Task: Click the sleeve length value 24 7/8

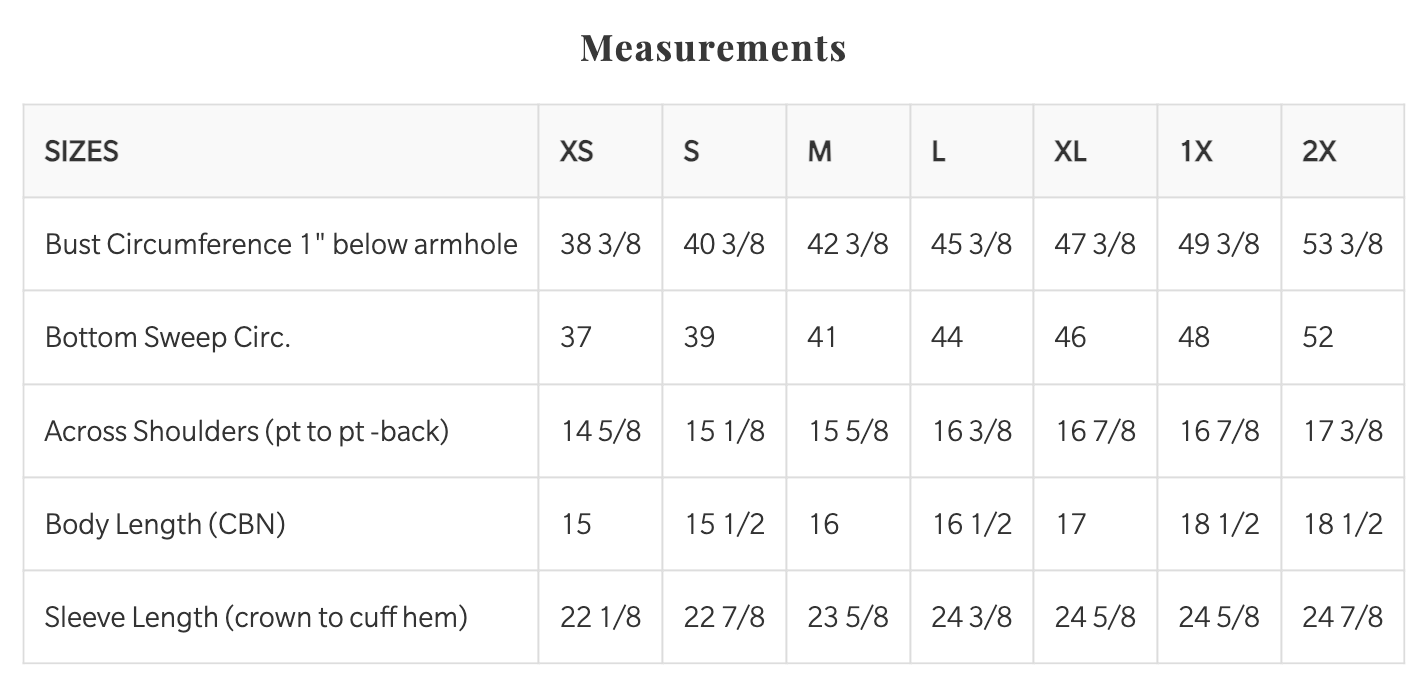Action: coord(1342,617)
